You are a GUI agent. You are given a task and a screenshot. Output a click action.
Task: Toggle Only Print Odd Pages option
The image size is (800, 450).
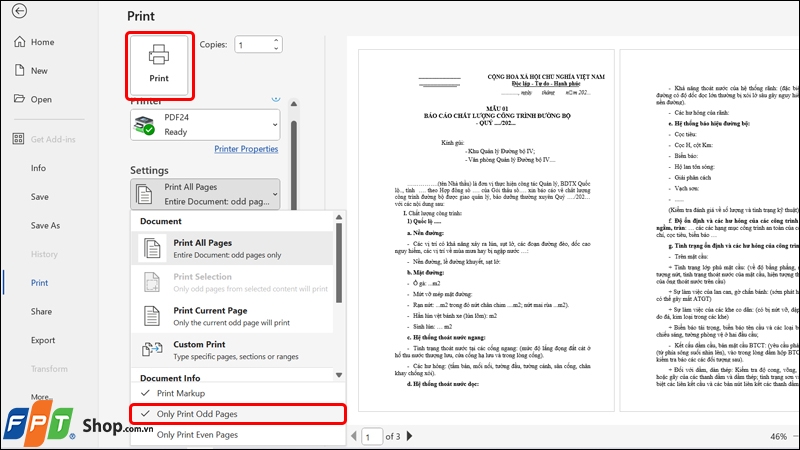(x=237, y=414)
